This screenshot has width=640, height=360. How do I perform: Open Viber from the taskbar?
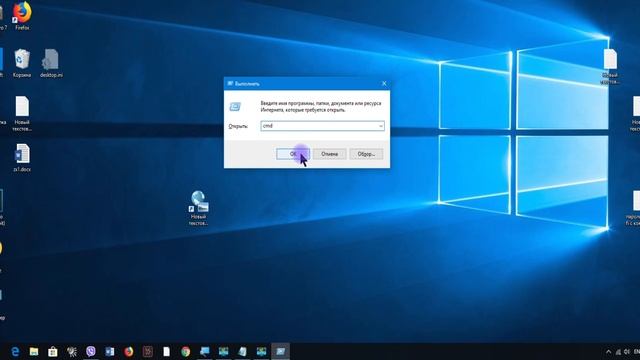(91, 351)
